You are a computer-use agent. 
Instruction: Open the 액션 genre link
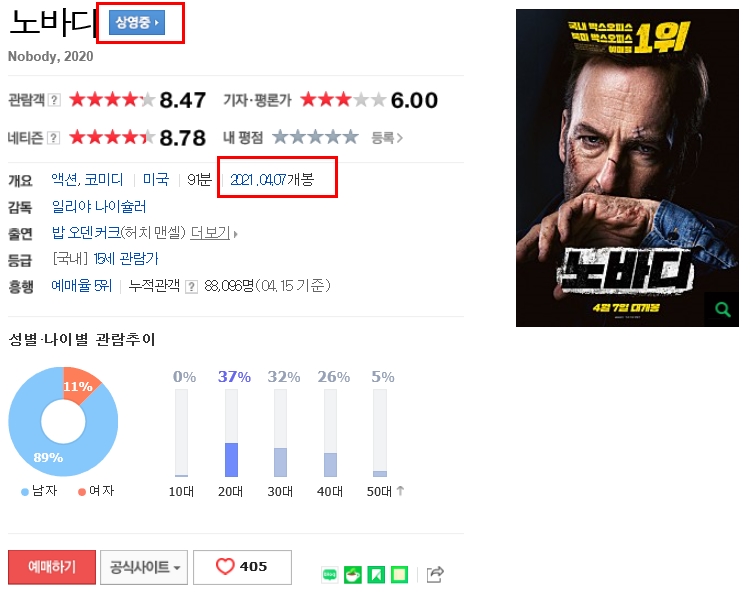(x=66, y=180)
